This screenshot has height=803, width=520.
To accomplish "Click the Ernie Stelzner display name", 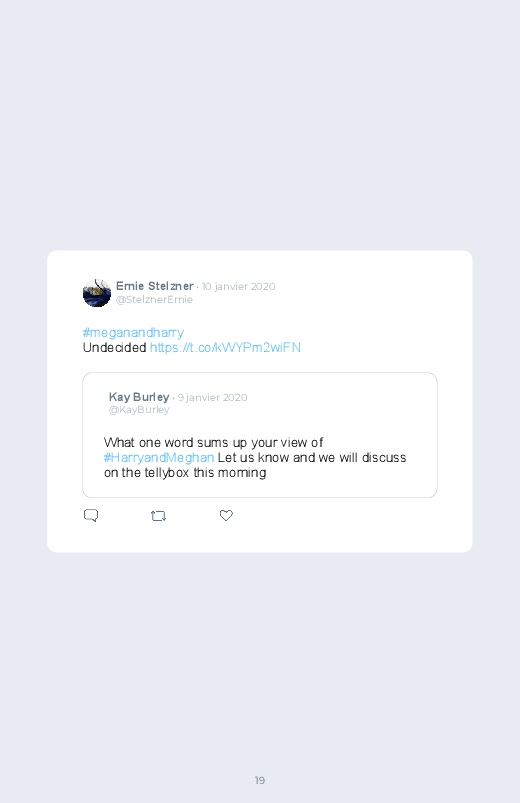I will 155,286.
